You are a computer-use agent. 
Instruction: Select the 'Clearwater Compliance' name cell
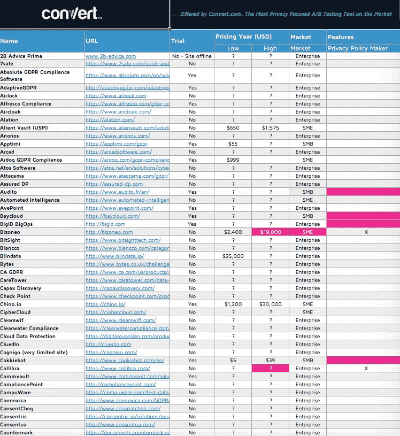pyautogui.click(x=42, y=328)
